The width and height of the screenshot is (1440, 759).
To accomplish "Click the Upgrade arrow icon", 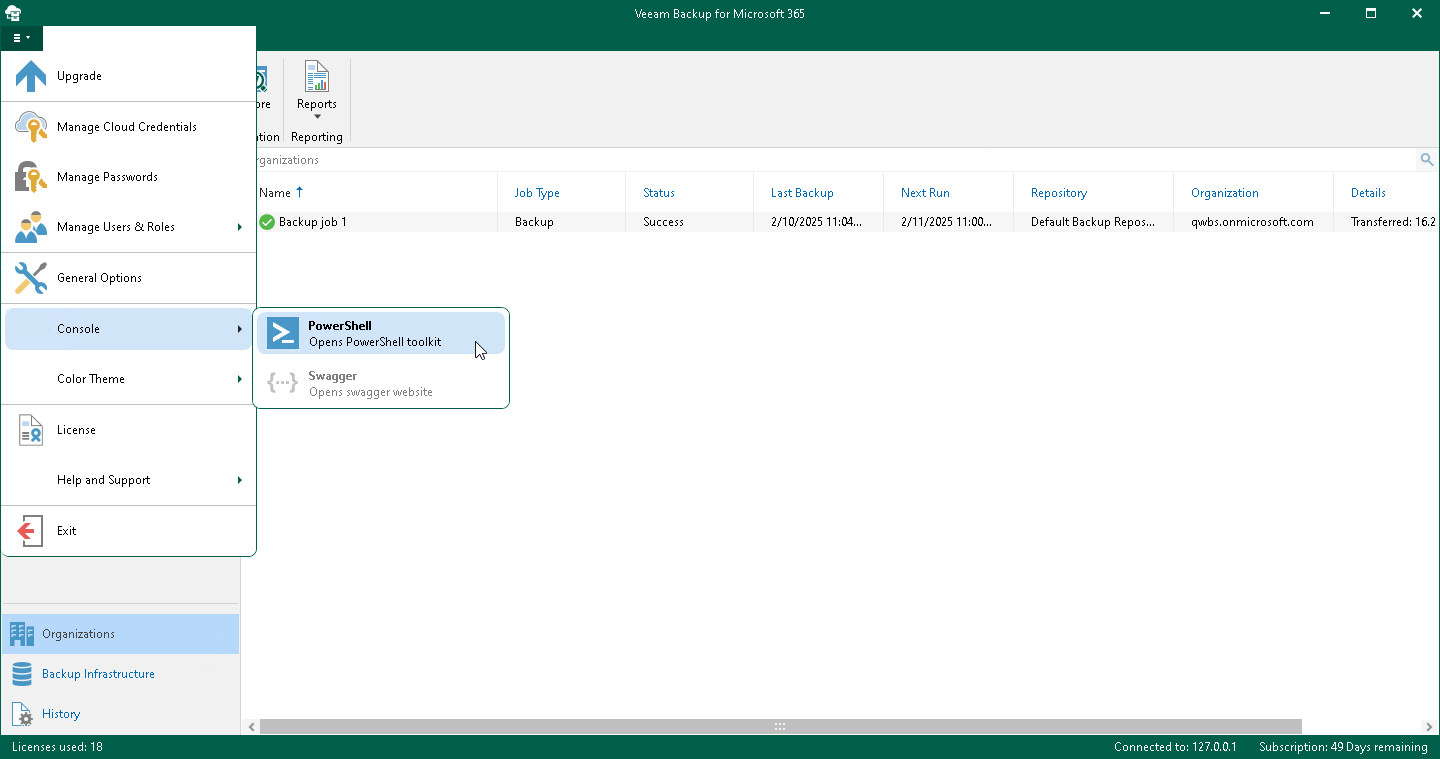I will click(31, 76).
